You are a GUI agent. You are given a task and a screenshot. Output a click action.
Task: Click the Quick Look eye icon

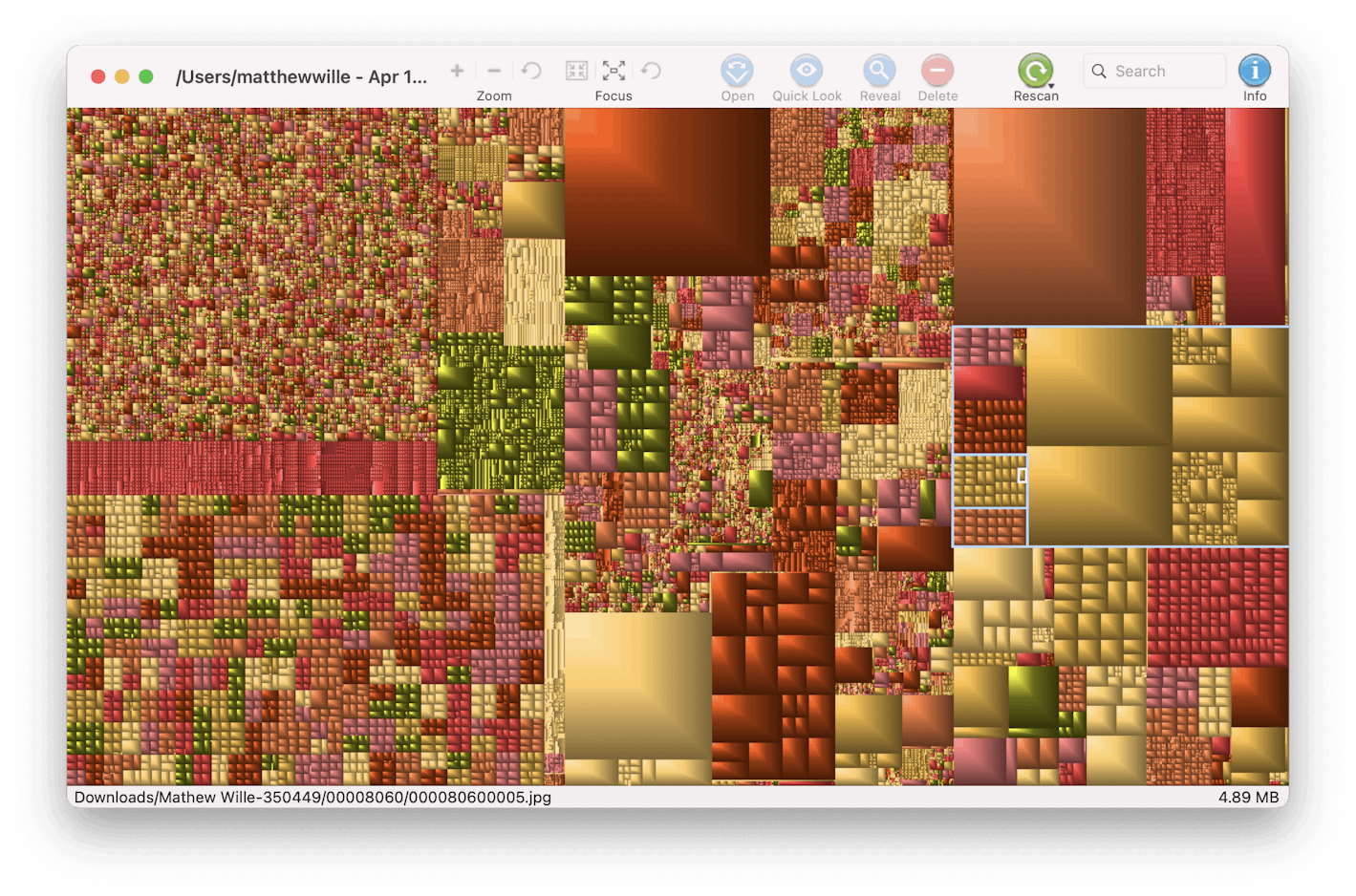(x=807, y=72)
